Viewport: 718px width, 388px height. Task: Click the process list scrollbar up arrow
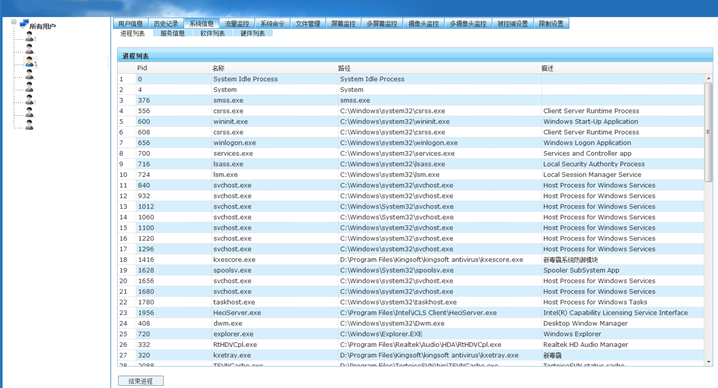click(708, 79)
